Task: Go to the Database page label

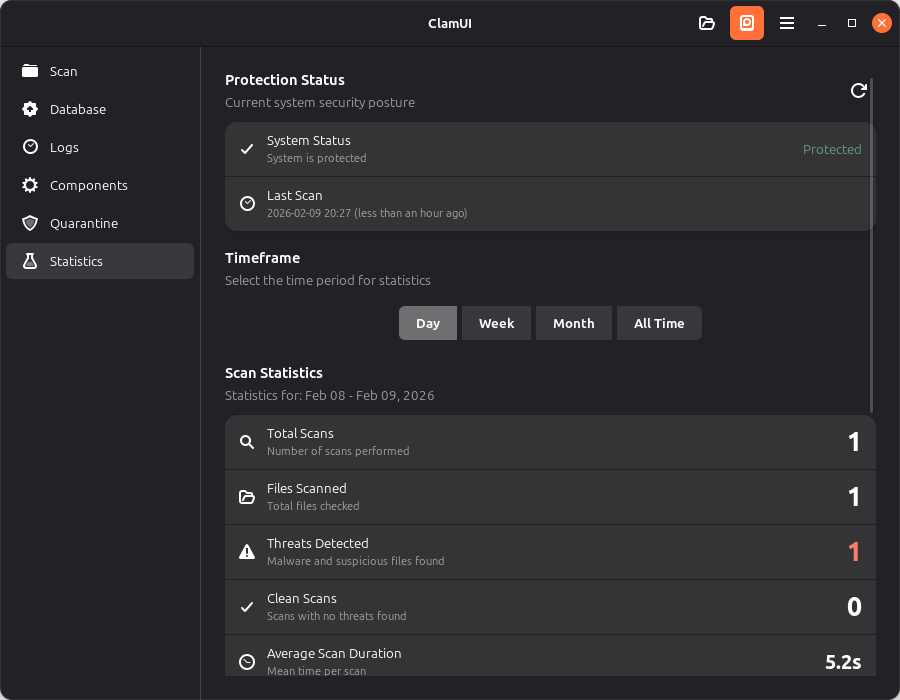Action: [x=78, y=109]
